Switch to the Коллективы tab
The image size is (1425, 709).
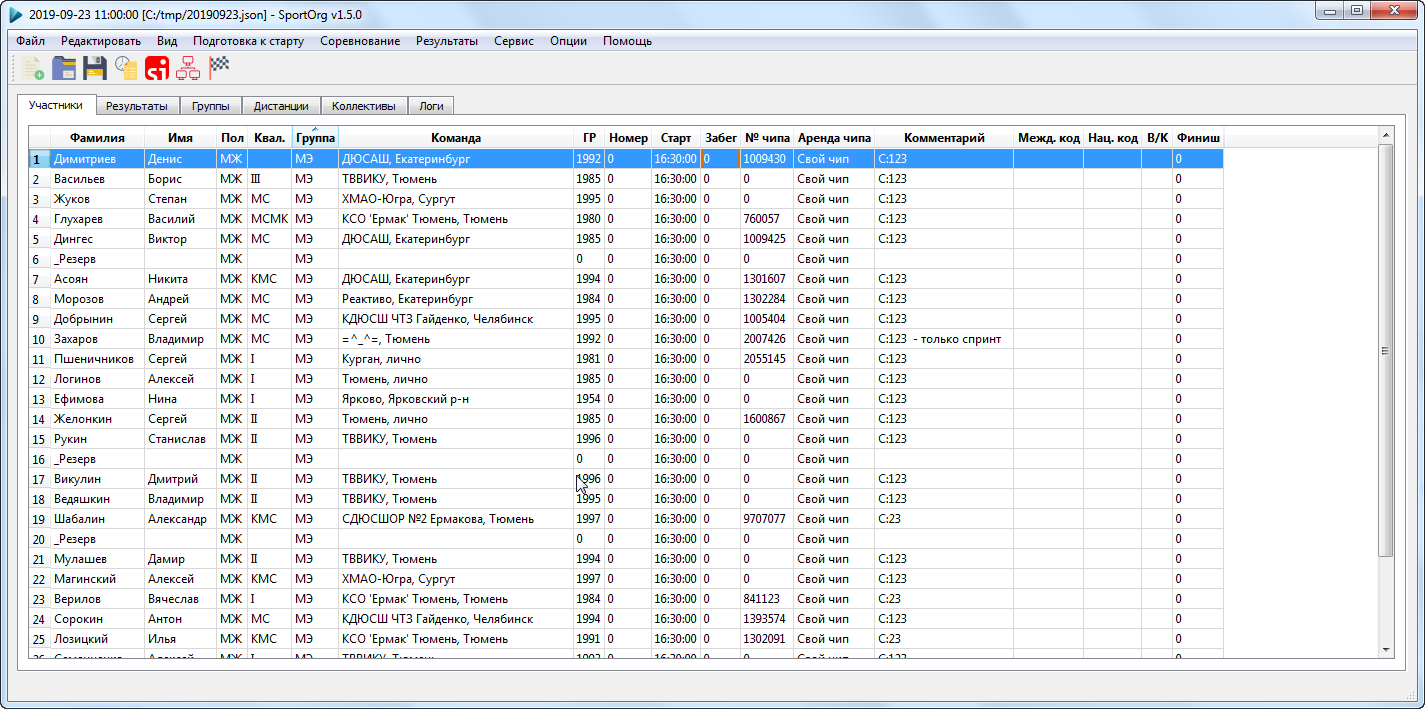[x=364, y=105]
